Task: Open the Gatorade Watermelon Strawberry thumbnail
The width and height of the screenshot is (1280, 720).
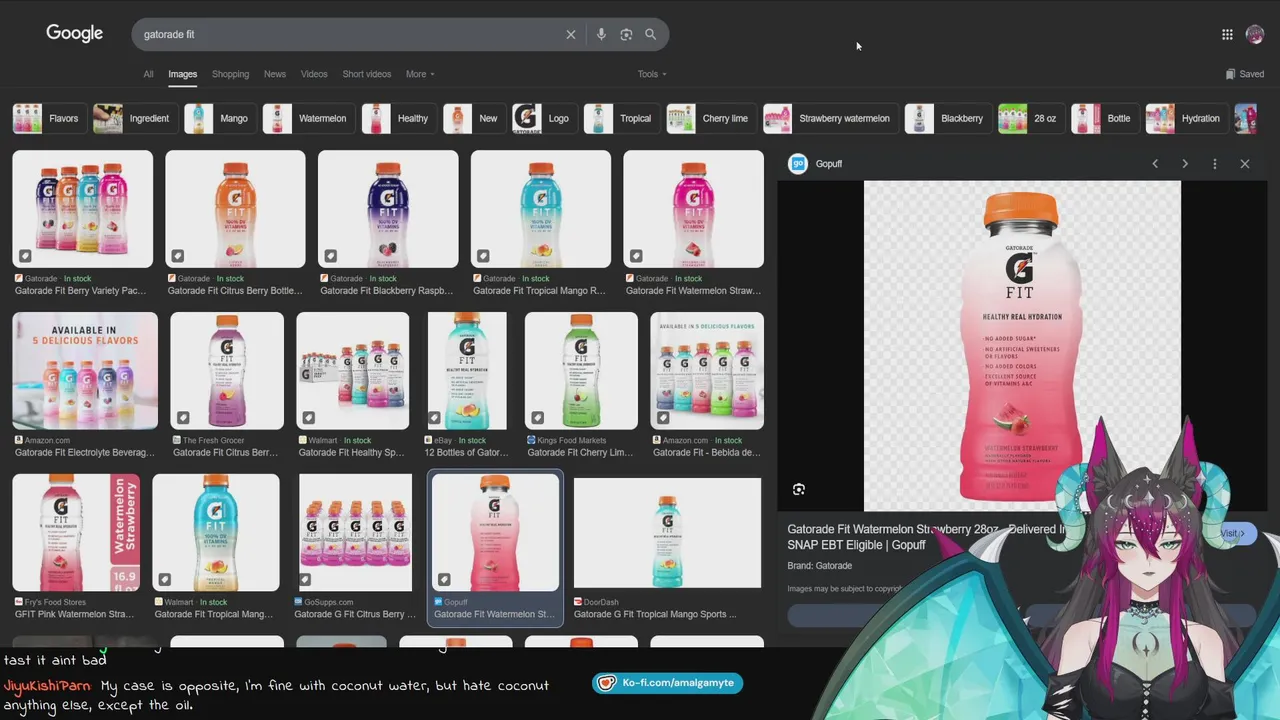Action: click(x=693, y=209)
